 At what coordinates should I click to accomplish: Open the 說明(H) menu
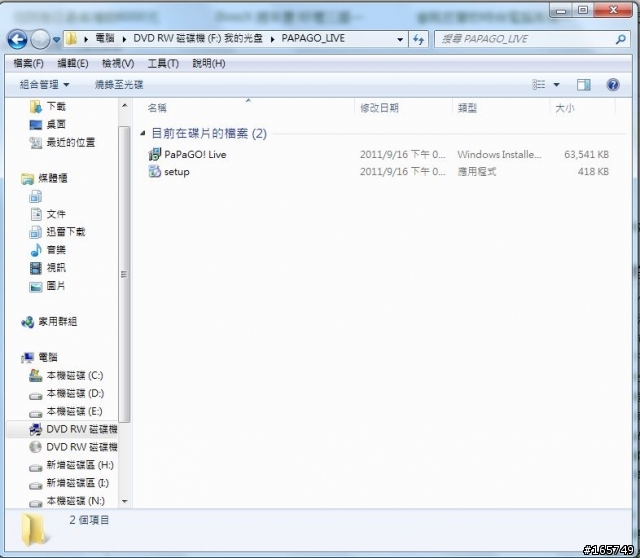point(209,63)
